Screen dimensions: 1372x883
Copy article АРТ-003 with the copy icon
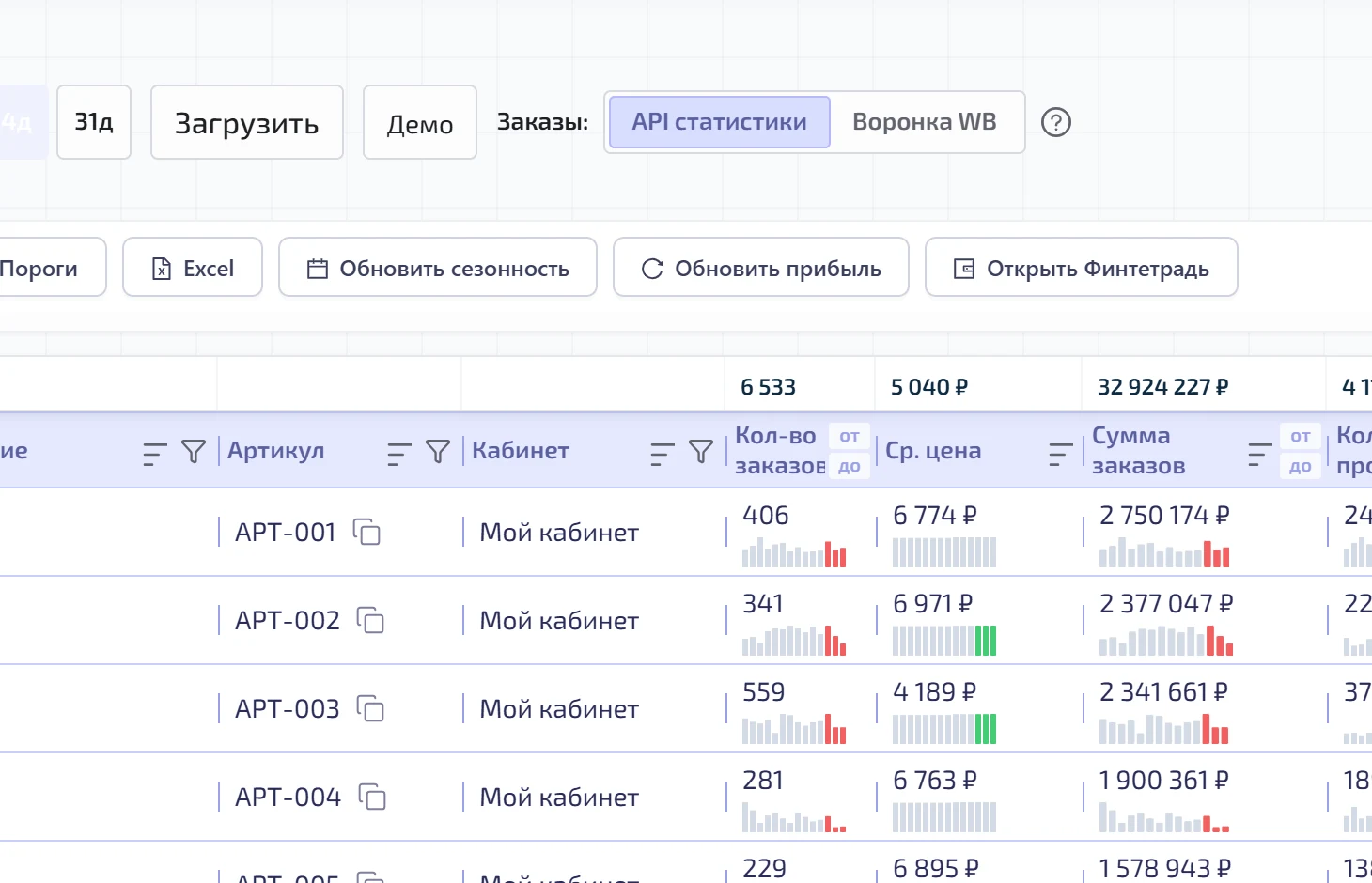[370, 709]
